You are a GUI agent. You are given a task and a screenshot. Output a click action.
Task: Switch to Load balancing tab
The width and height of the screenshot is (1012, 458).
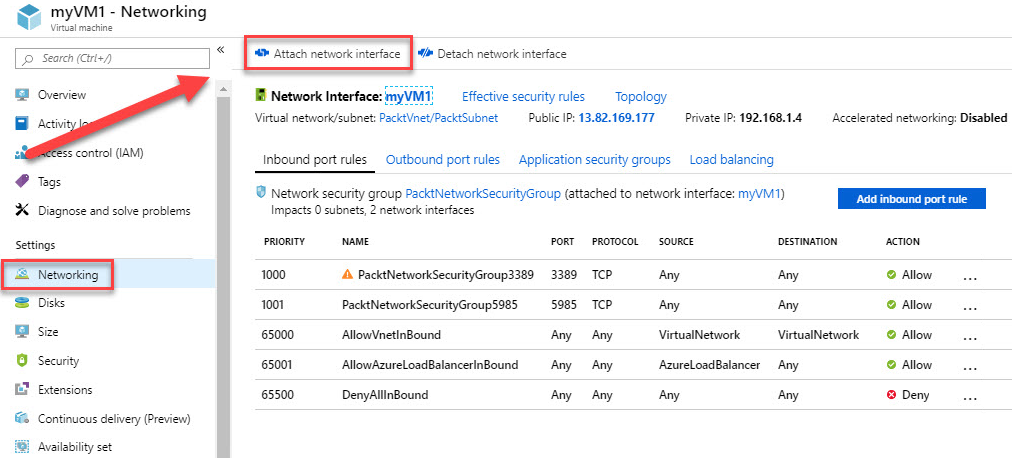pyautogui.click(x=731, y=159)
